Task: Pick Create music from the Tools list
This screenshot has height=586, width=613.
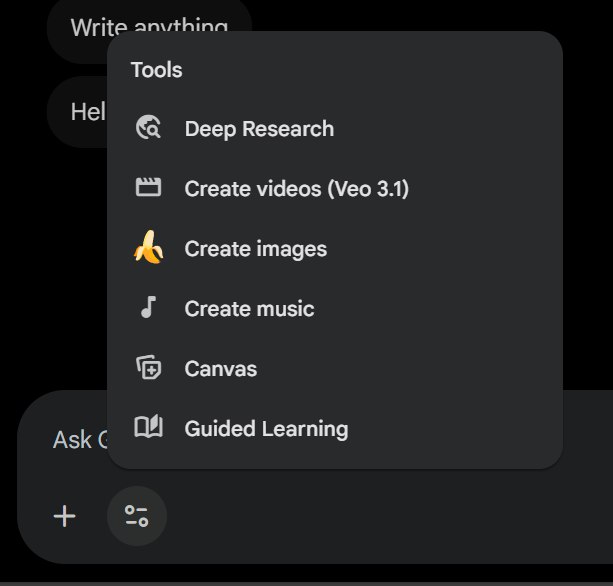Action: click(249, 309)
